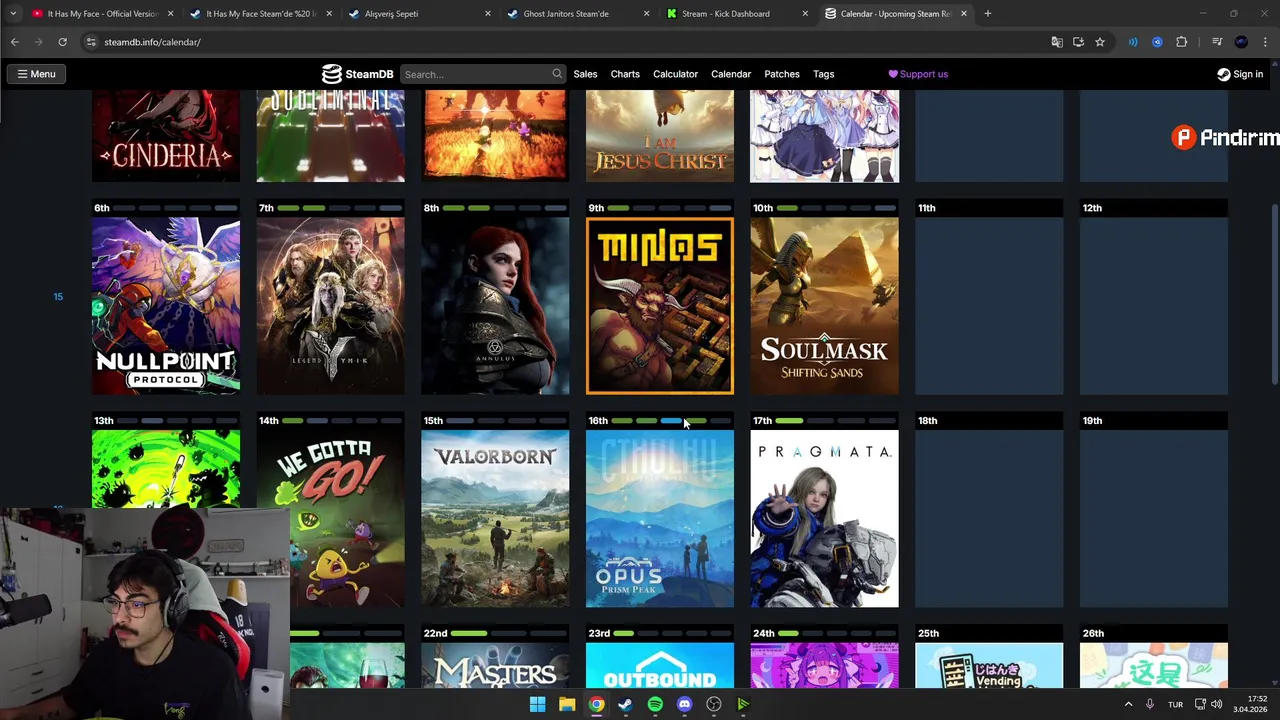This screenshot has width=1280, height=720.
Task: Click the 17th date label
Action: pyautogui.click(x=763, y=421)
